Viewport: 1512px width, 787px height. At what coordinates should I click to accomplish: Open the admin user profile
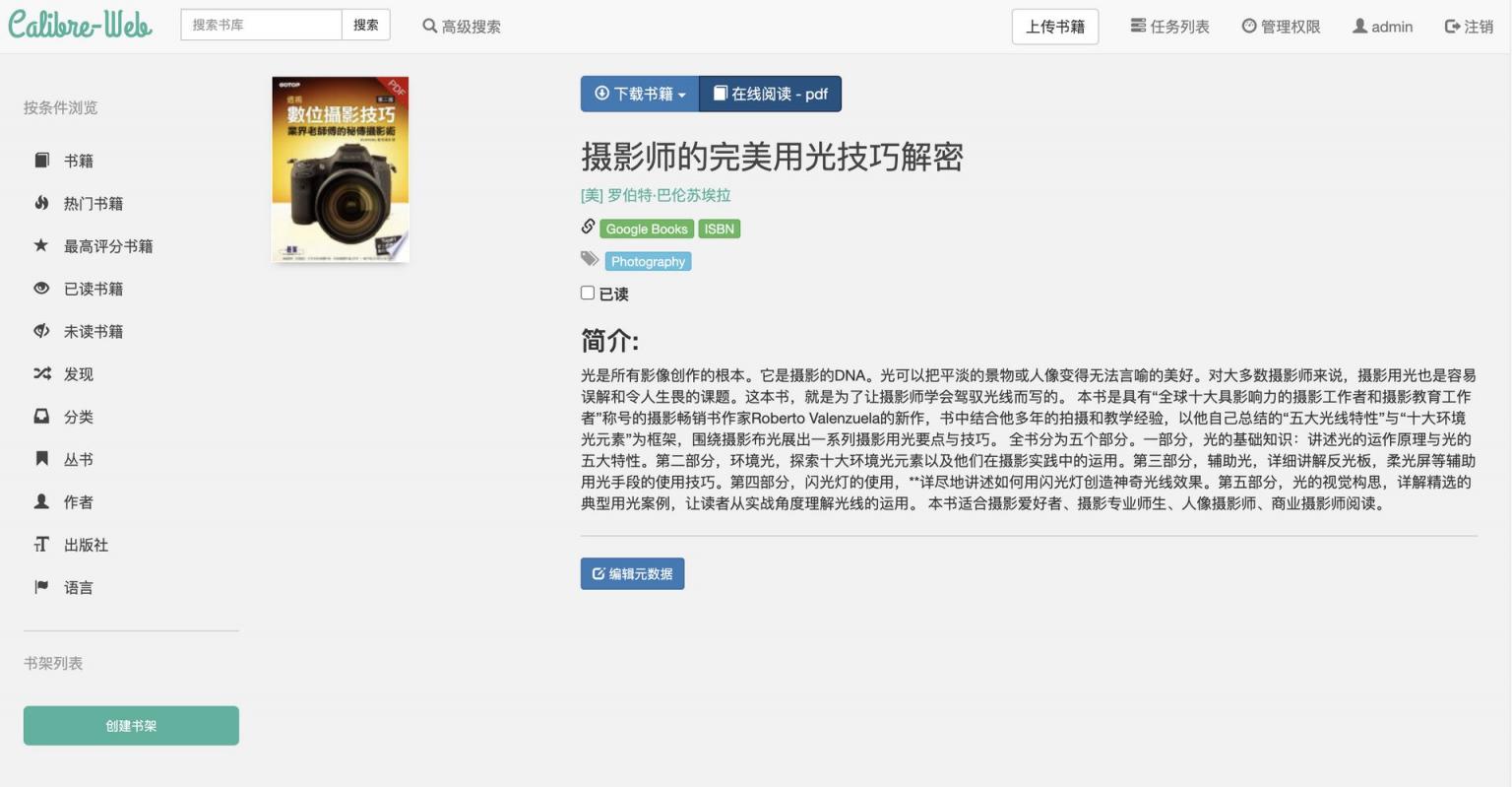click(1382, 27)
